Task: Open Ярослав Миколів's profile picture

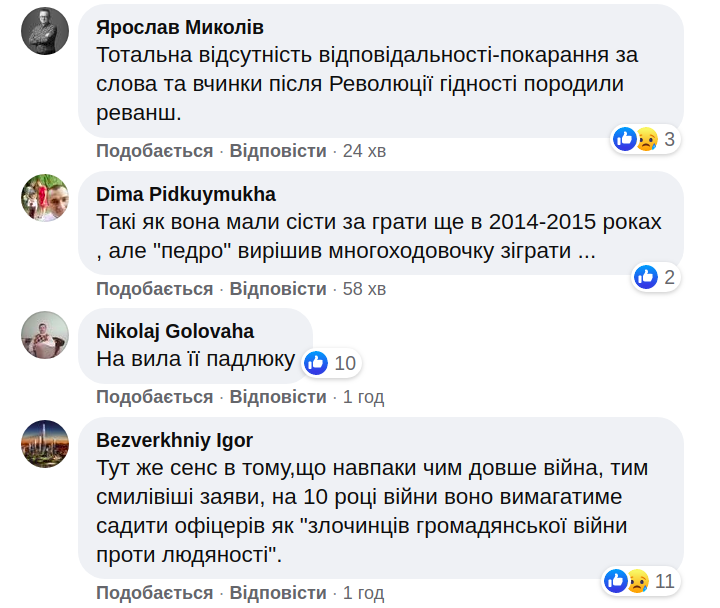Action: tap(45, 31)
